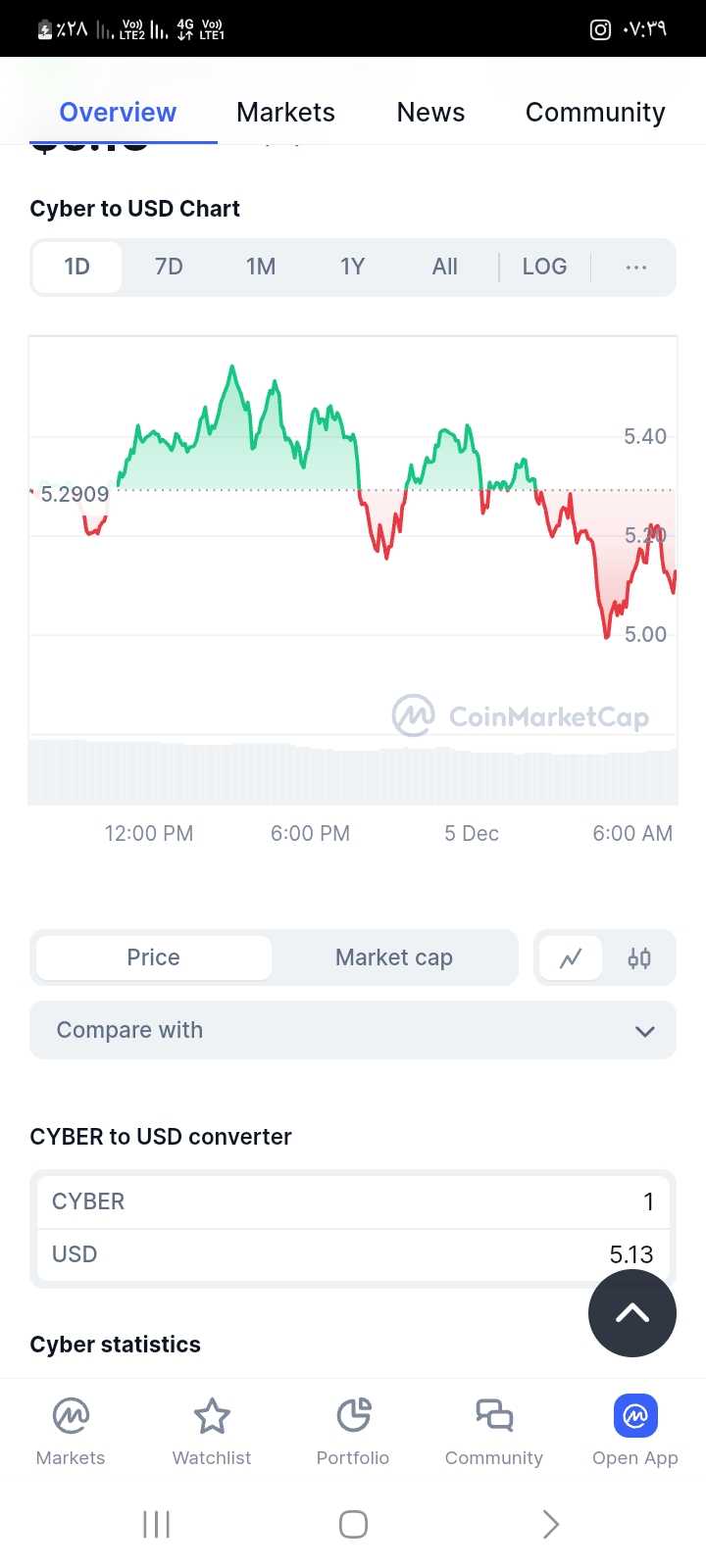
Task: Tap the Open App icon
Action: coord(635,1416)
